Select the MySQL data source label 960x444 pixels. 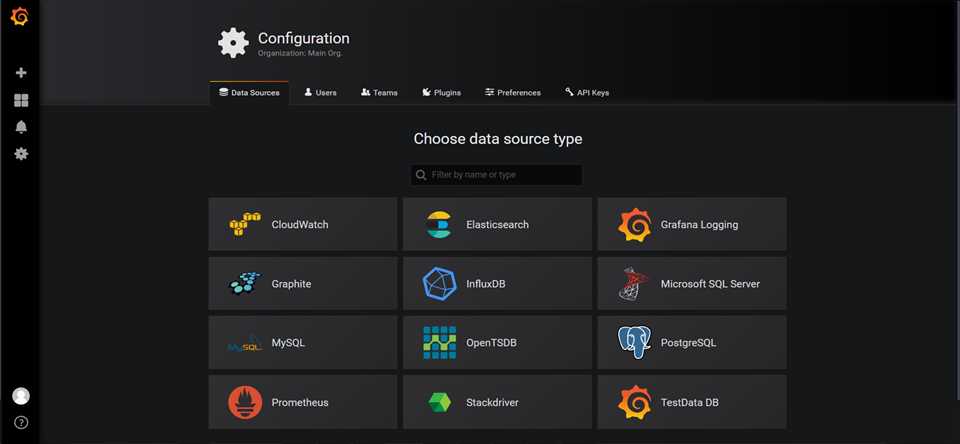[x=288, y=343]
